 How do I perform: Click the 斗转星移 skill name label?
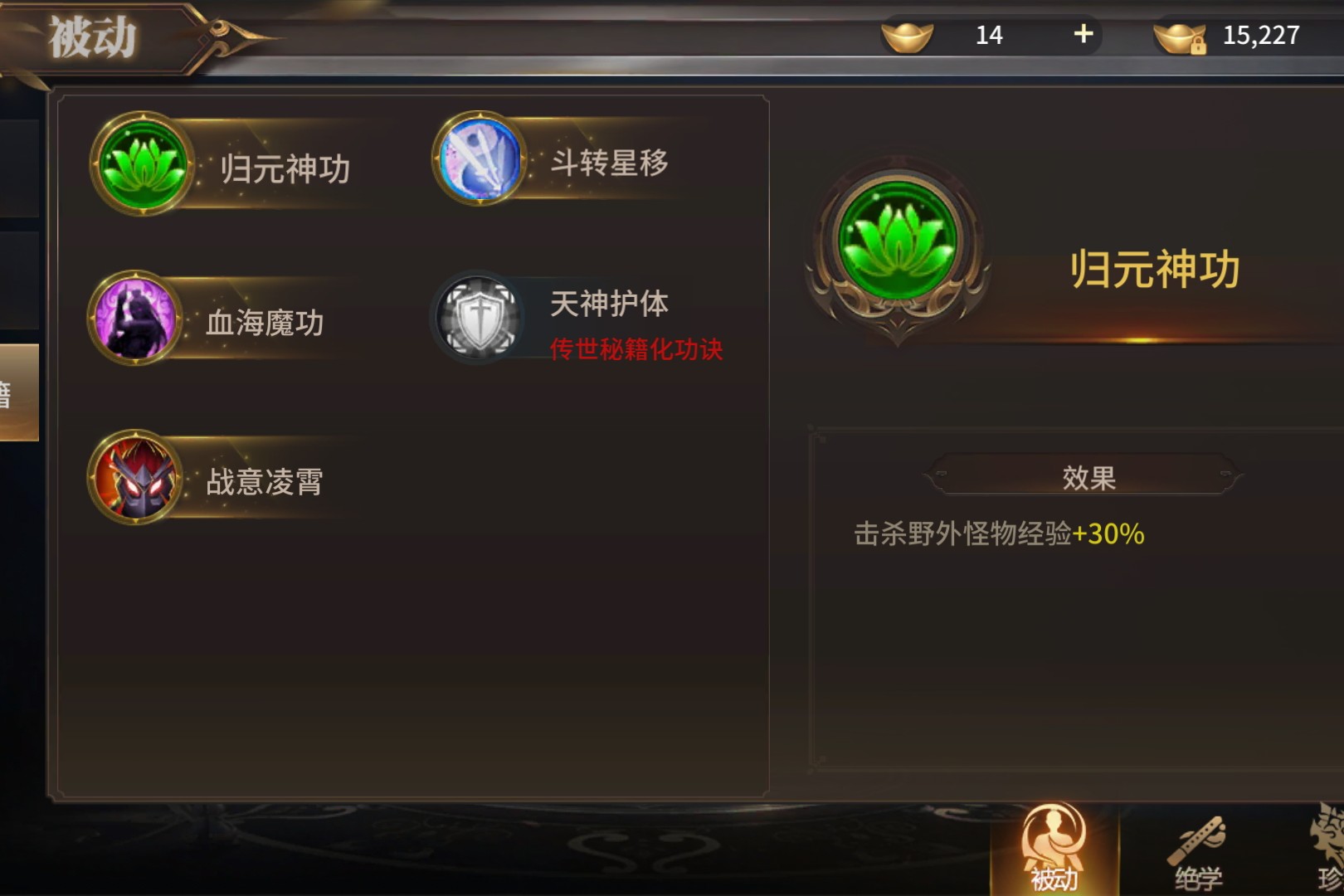[610, 163]
